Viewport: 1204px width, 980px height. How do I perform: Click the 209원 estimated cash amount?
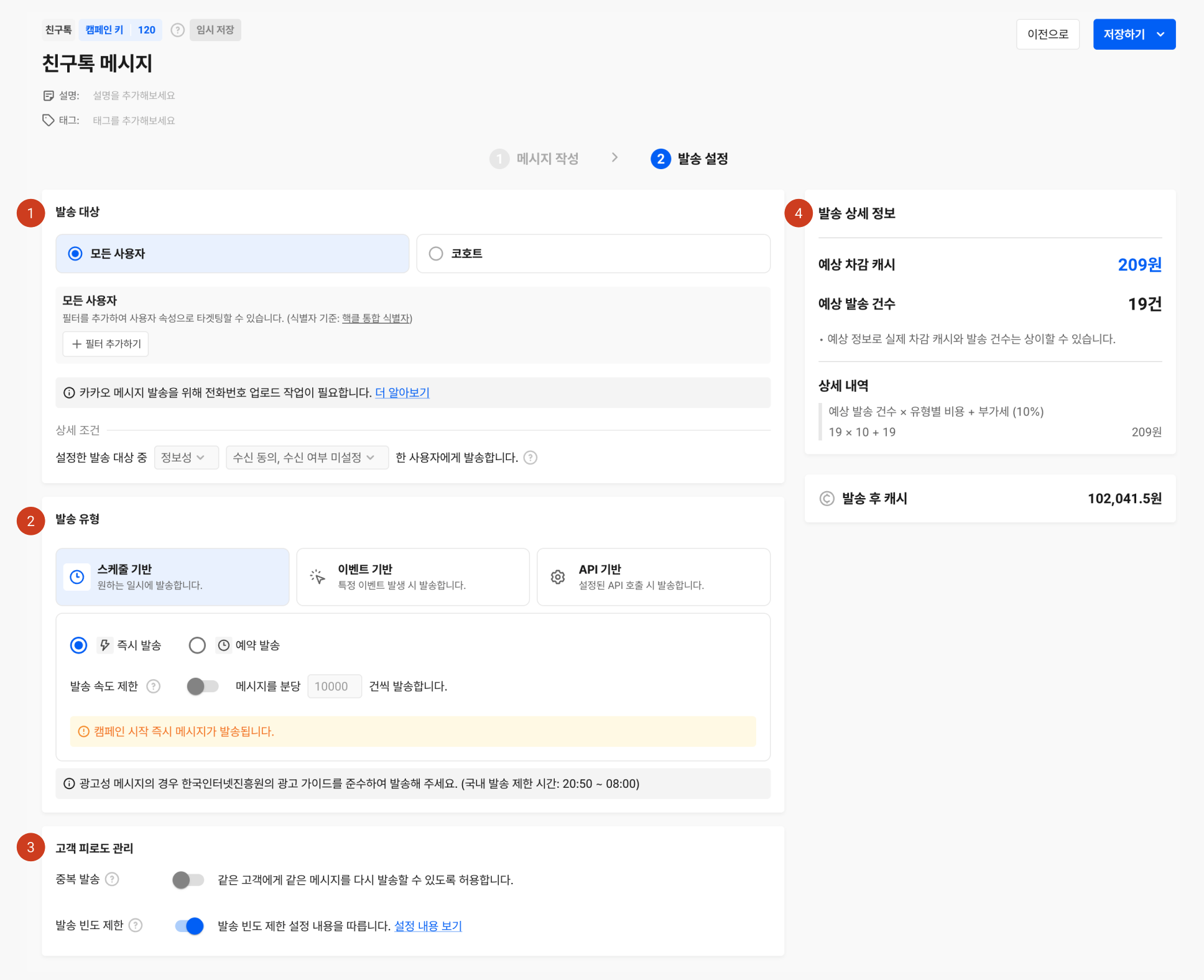click(1139, 265)
